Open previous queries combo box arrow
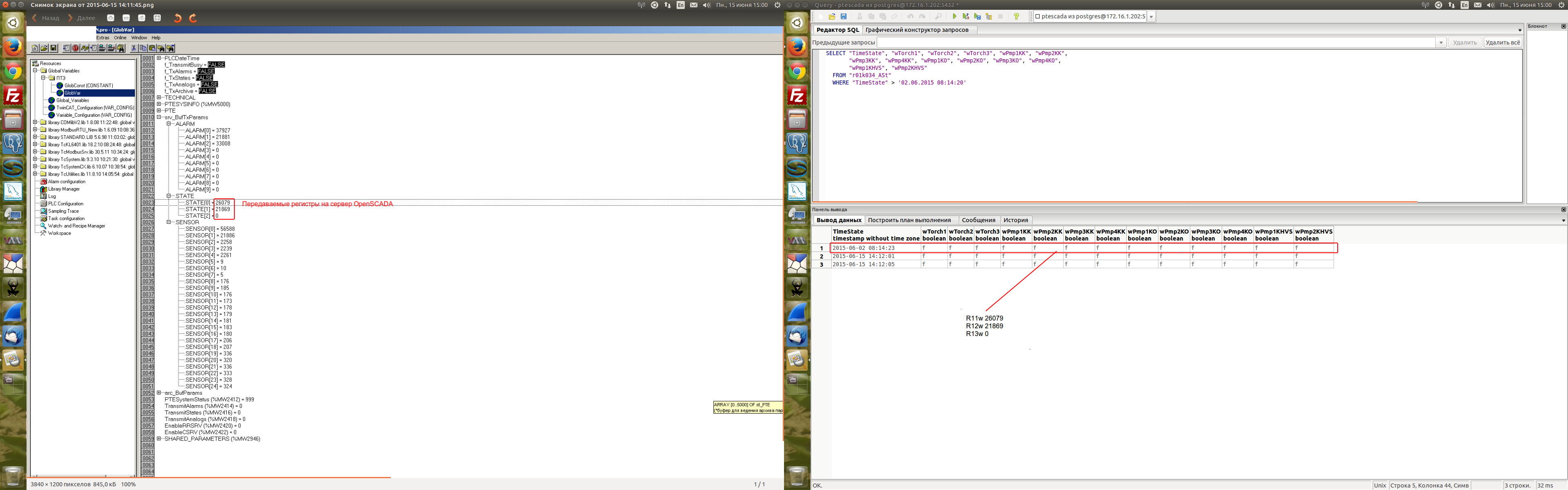Screen dimensions: 1568x490 [x=1441, y=42]
